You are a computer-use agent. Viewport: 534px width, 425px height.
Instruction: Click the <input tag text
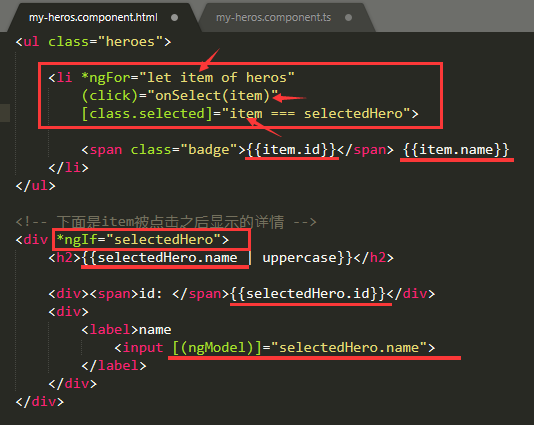click(x=139, y=348)
